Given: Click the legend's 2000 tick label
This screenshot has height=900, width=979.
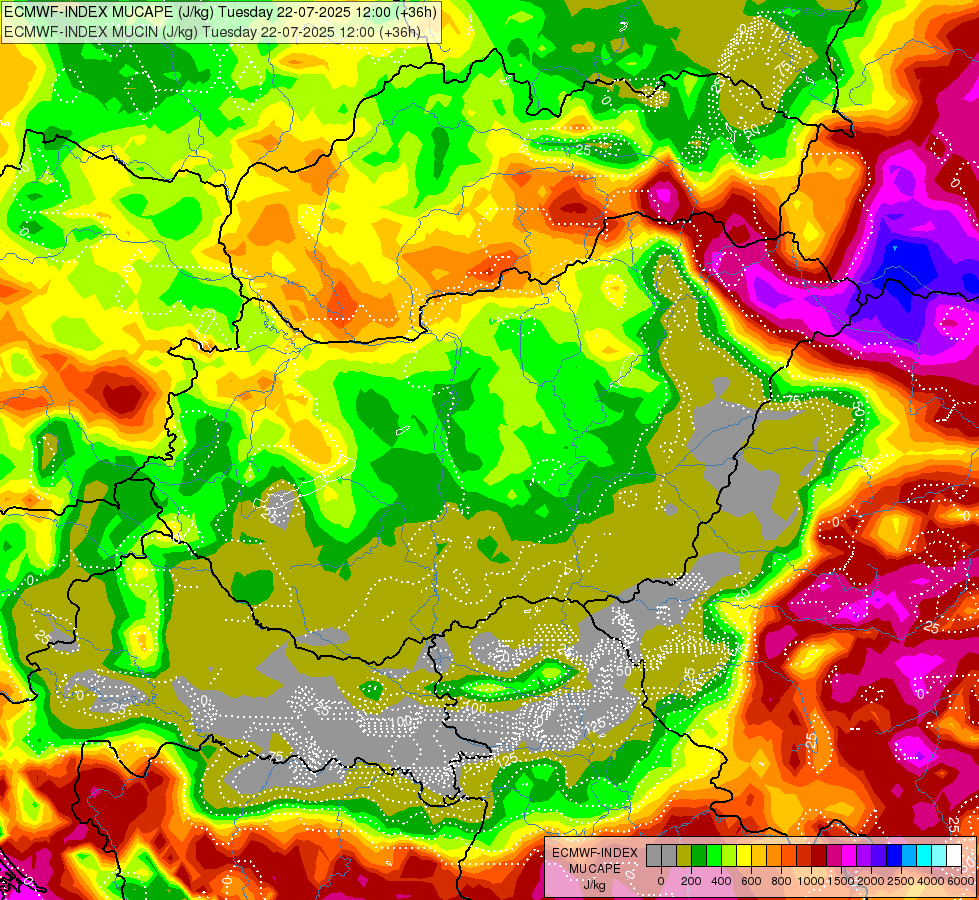Looking at the screenshot, I should 872,881.
